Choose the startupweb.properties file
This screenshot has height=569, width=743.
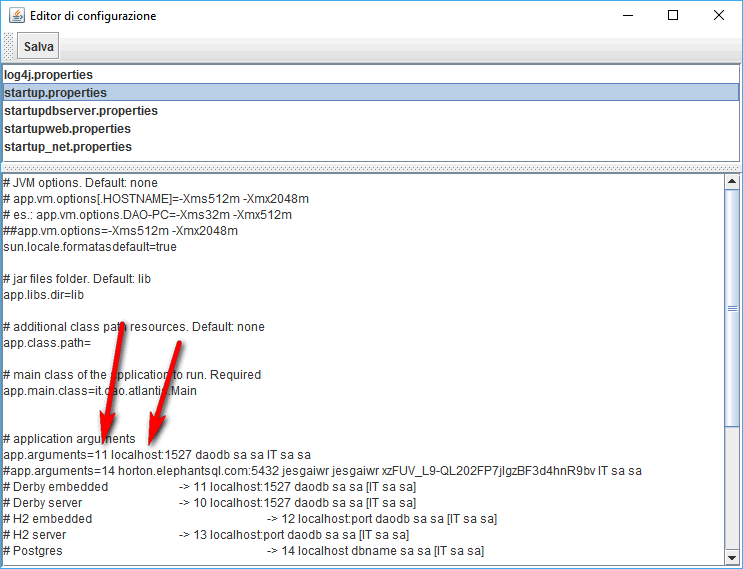(x=371, y=128)
